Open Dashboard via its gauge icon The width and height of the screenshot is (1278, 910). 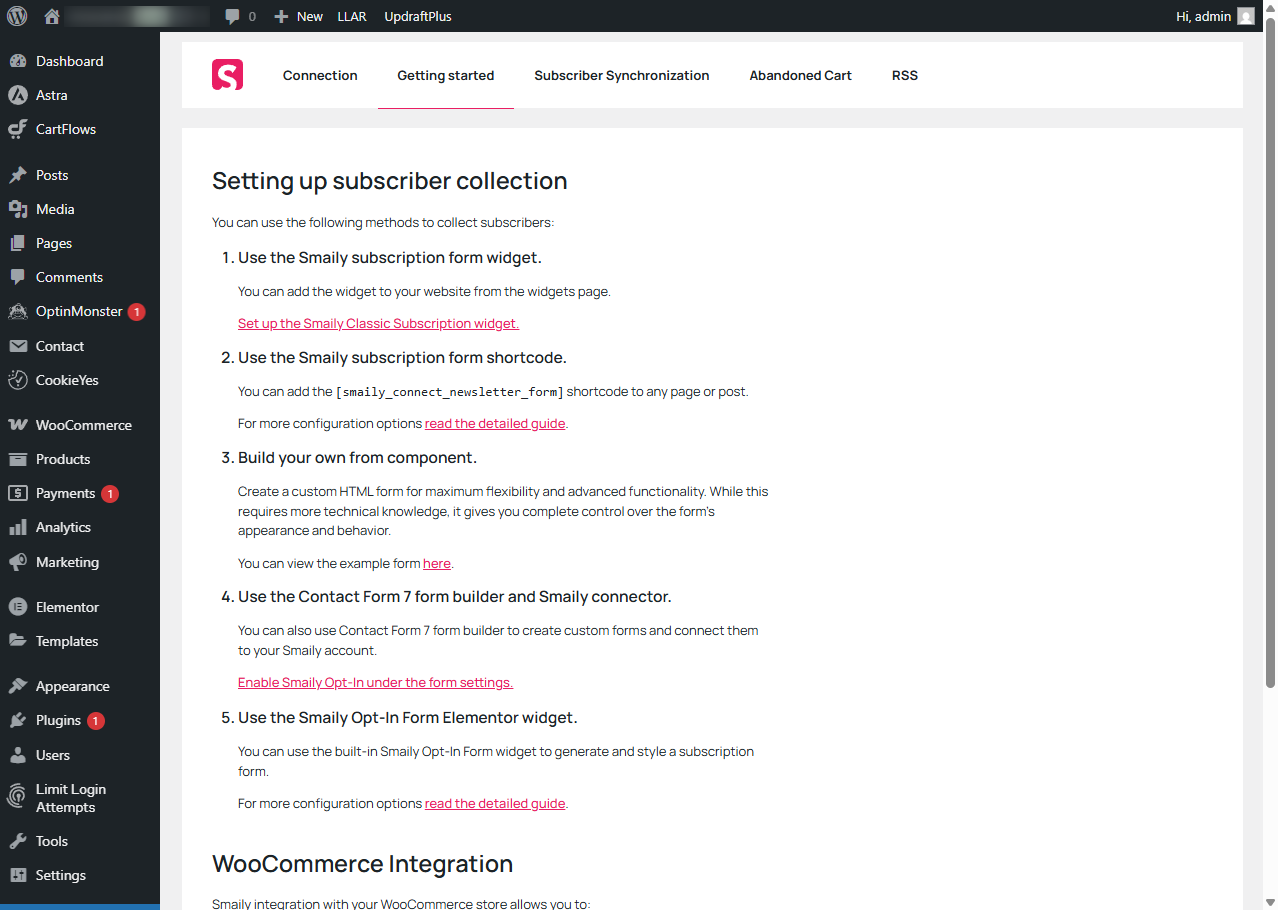click(x=17, y=61)
